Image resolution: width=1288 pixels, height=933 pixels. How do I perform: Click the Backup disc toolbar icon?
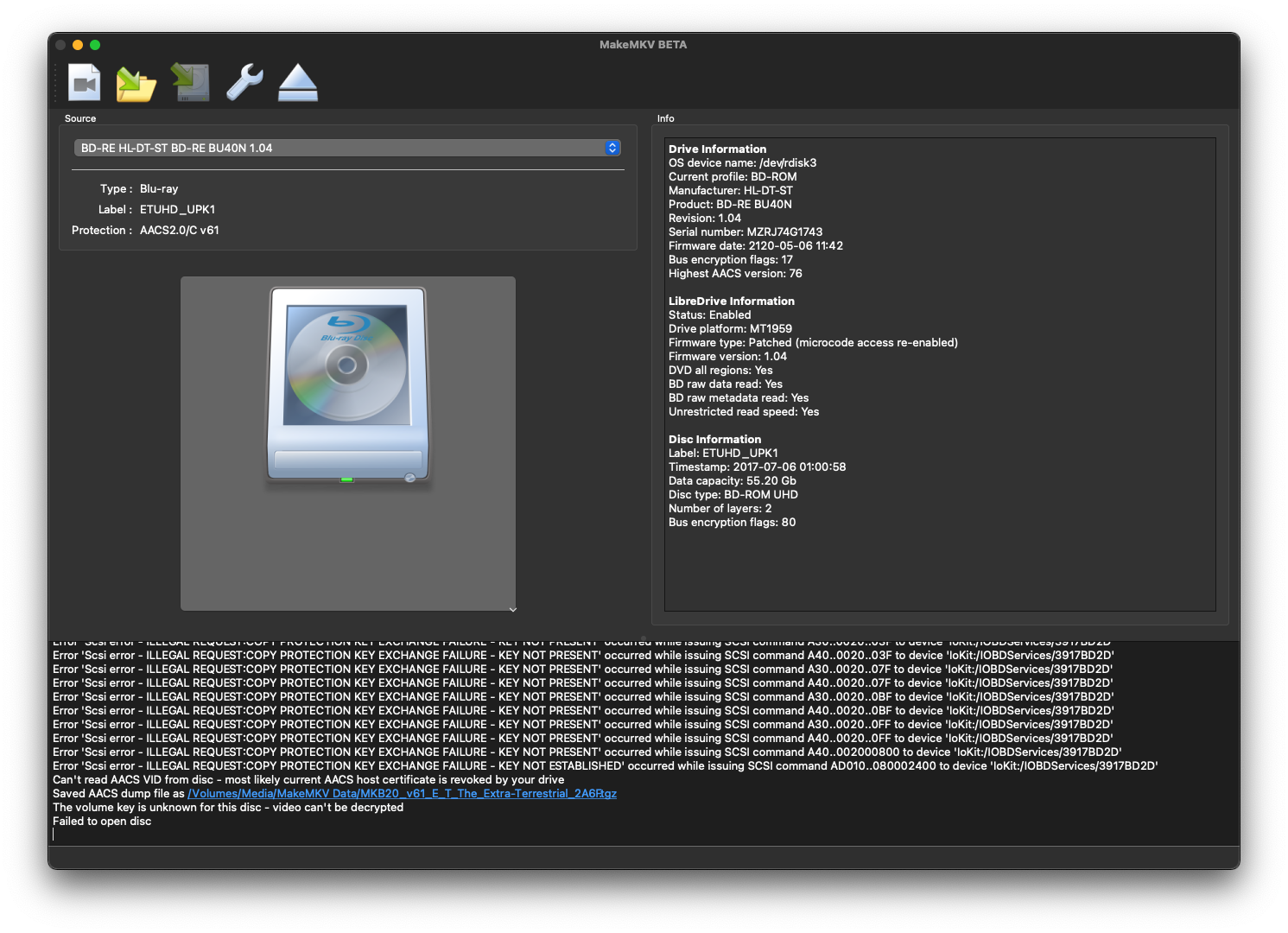point(191,83)
